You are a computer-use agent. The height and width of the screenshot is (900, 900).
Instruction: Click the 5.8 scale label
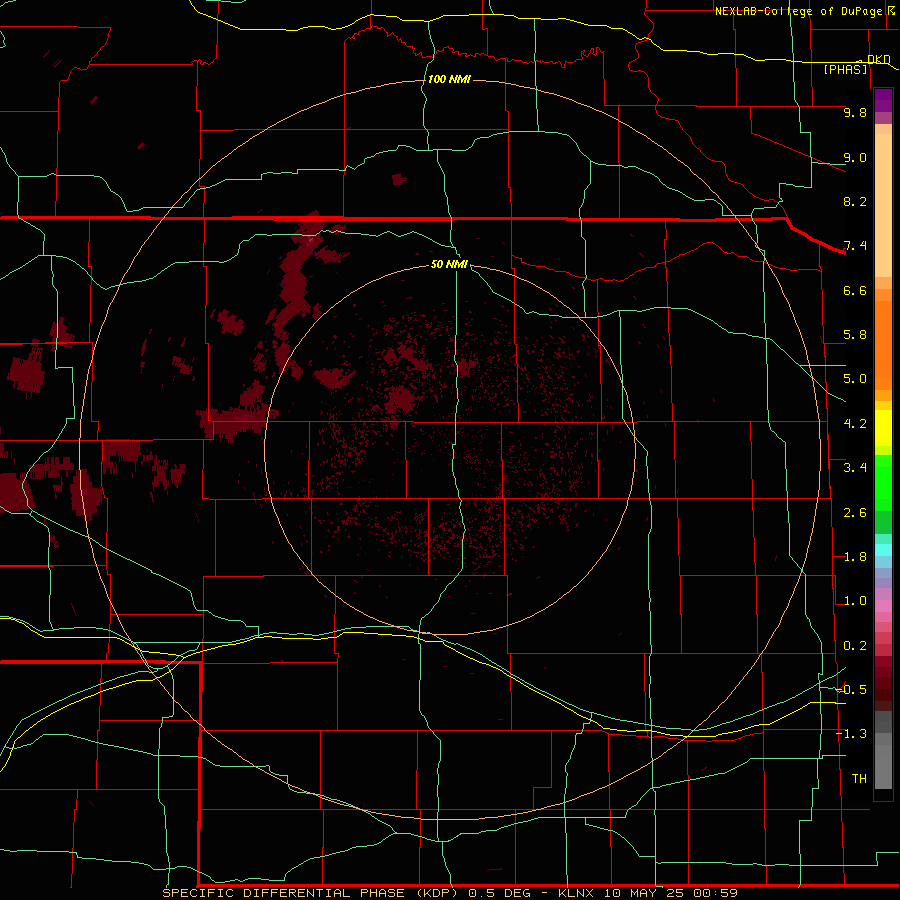point(855,335)
